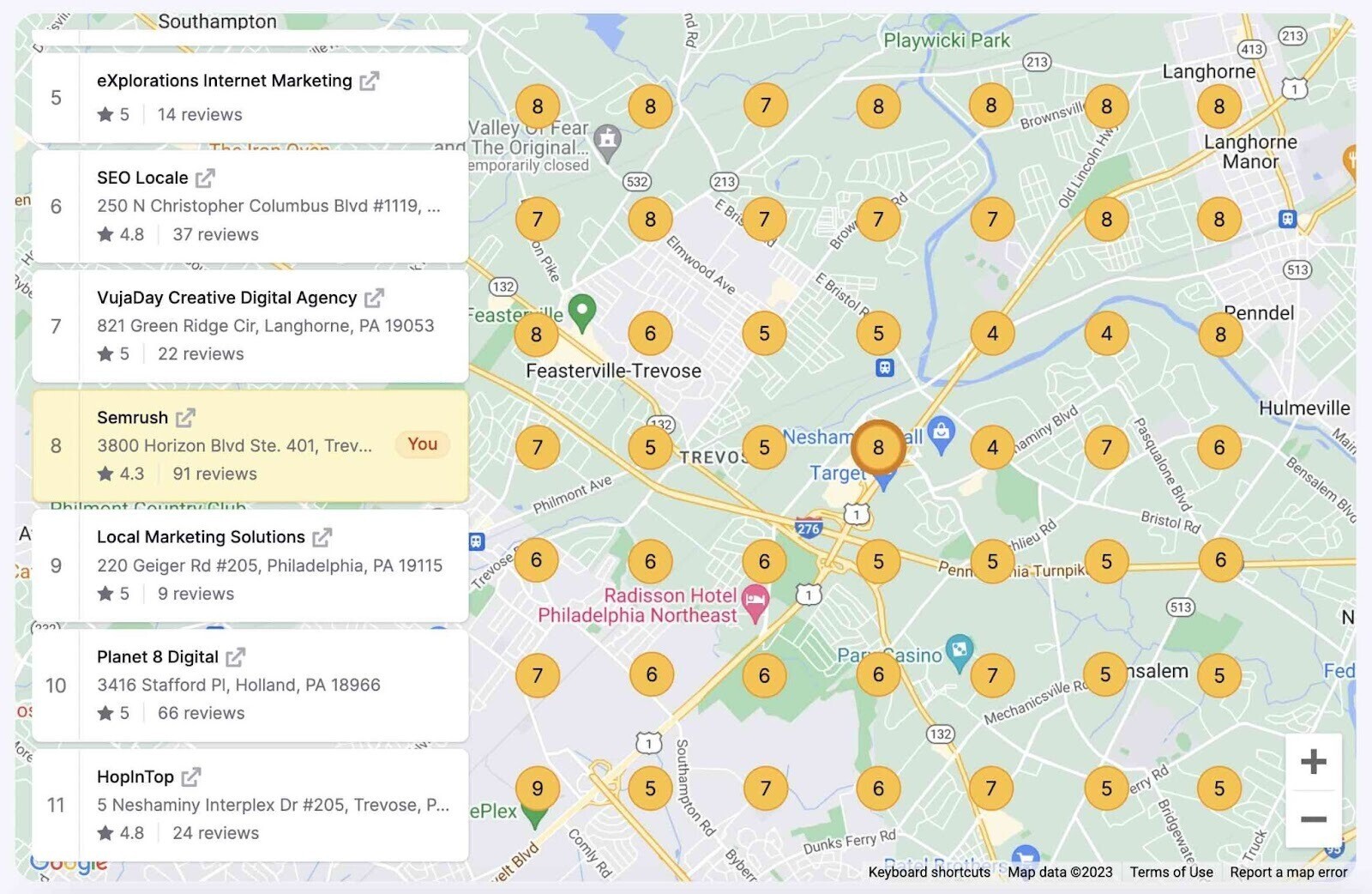Click the transit station icon below East Bristol Road

pyautogui.click(x=884, y=368)
